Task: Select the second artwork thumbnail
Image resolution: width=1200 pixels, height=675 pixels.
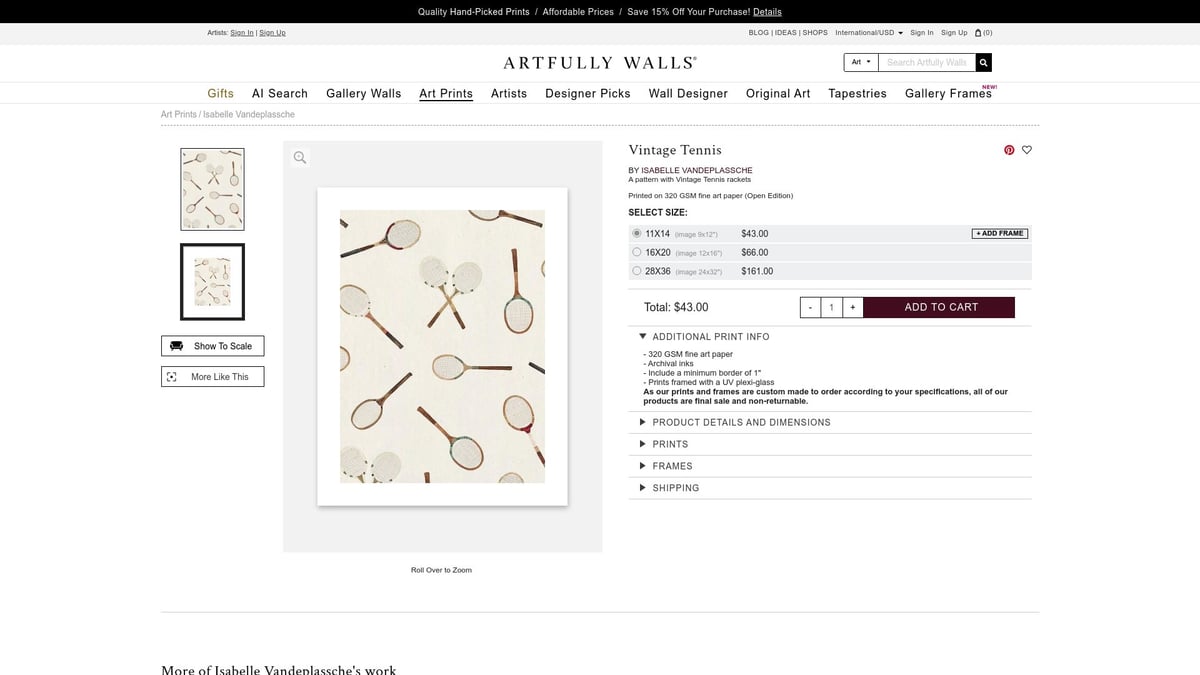Action: 212,281
